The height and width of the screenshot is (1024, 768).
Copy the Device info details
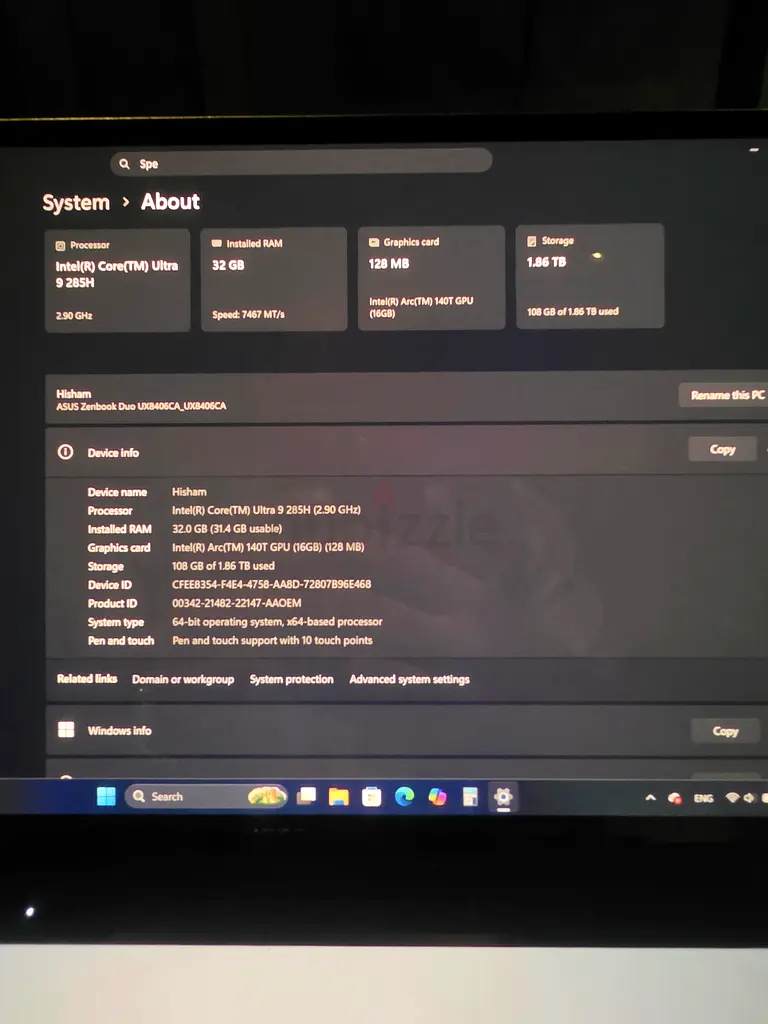click(722, 449)
